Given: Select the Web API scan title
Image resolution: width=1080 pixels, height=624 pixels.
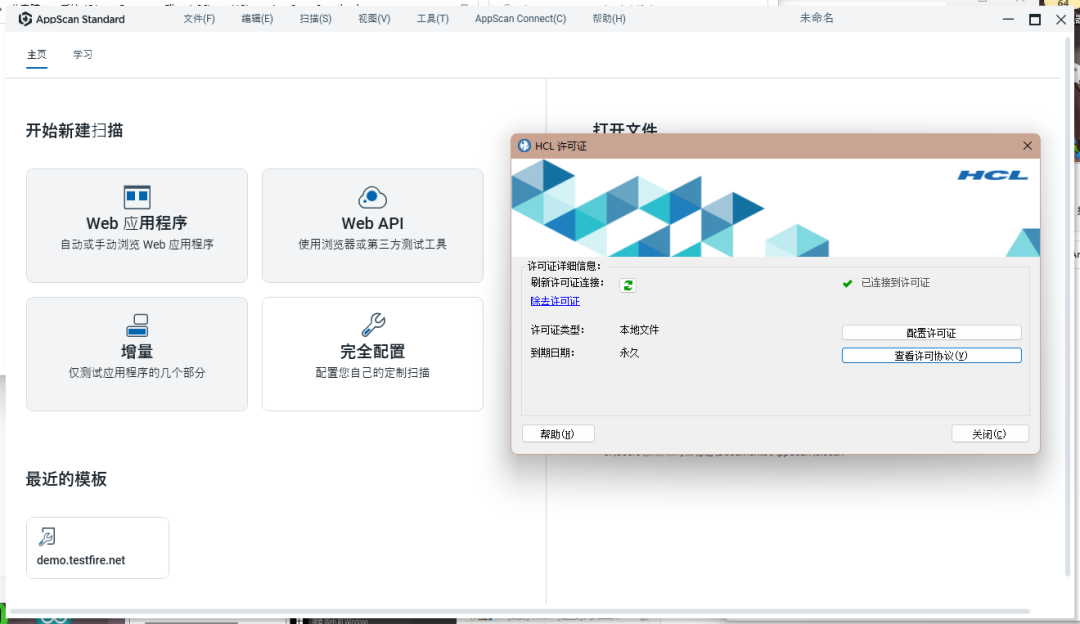Looking at the screenshot, I should pos(373,223).
